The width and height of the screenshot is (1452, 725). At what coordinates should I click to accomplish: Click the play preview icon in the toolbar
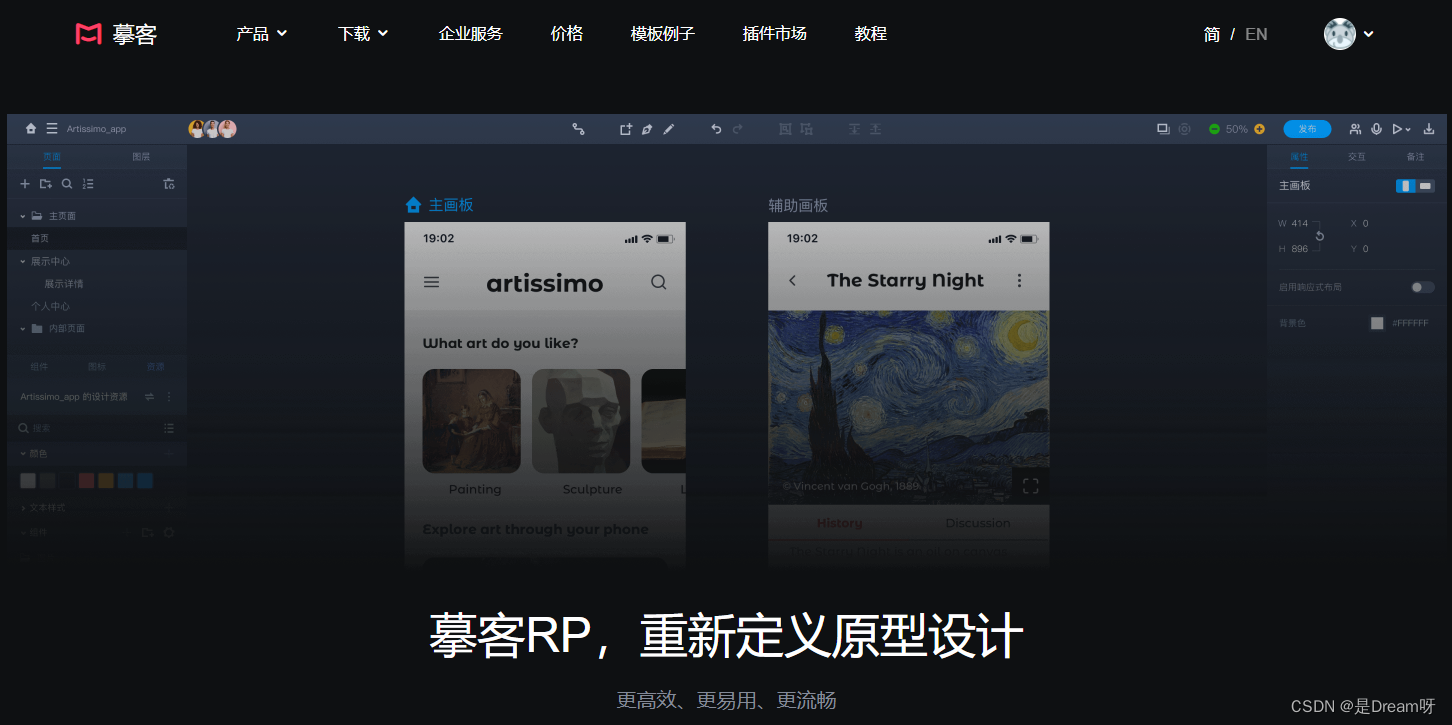(1398, 129)
